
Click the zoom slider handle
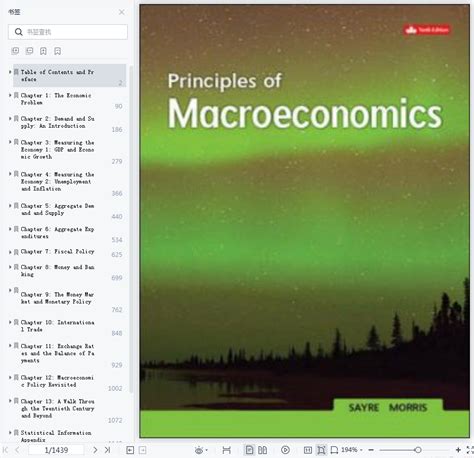click(x=418, y=450)
